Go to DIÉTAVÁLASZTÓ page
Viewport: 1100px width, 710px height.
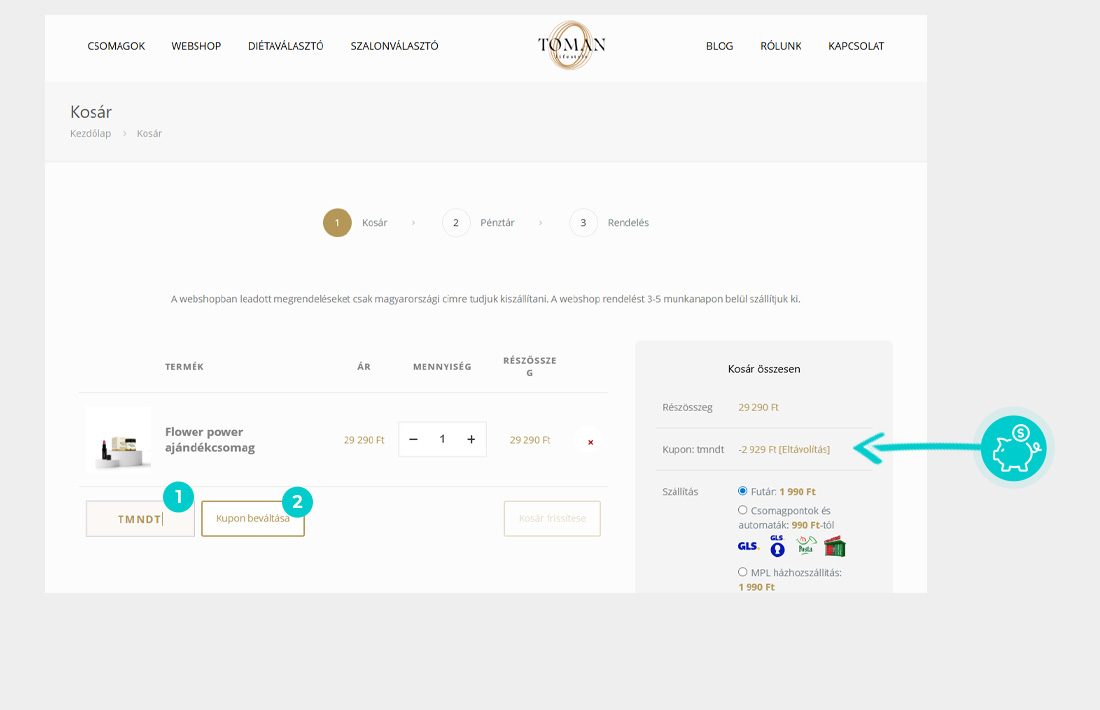click(x=285, y=46)
